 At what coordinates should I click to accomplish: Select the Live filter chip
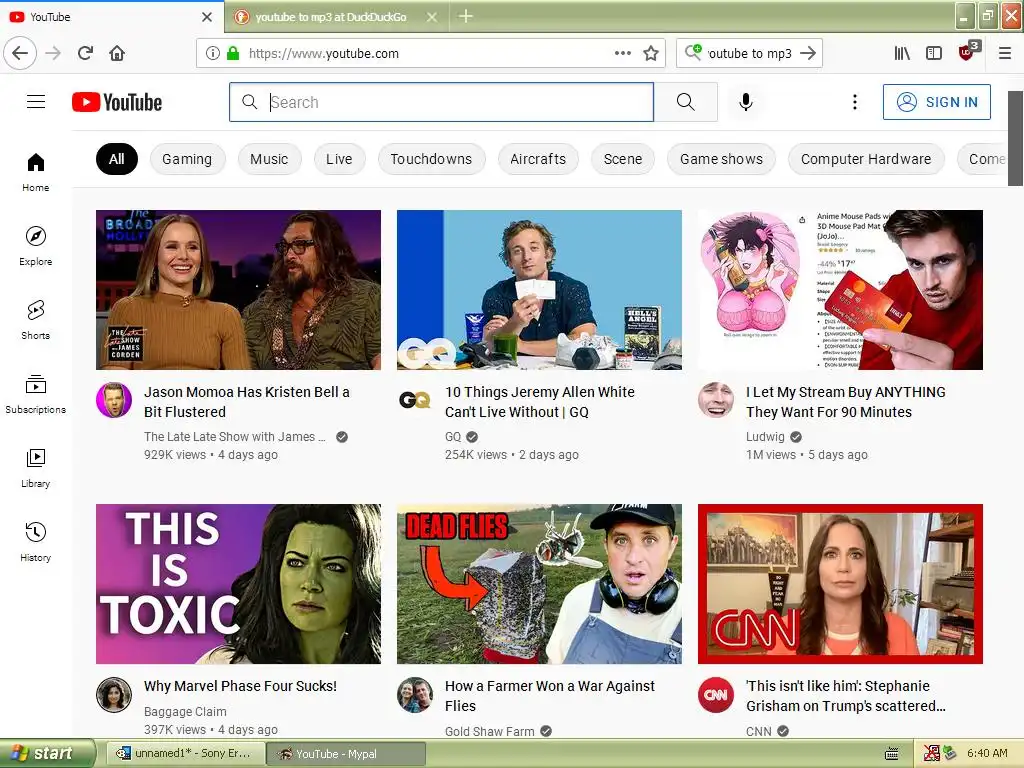[339, 159]
